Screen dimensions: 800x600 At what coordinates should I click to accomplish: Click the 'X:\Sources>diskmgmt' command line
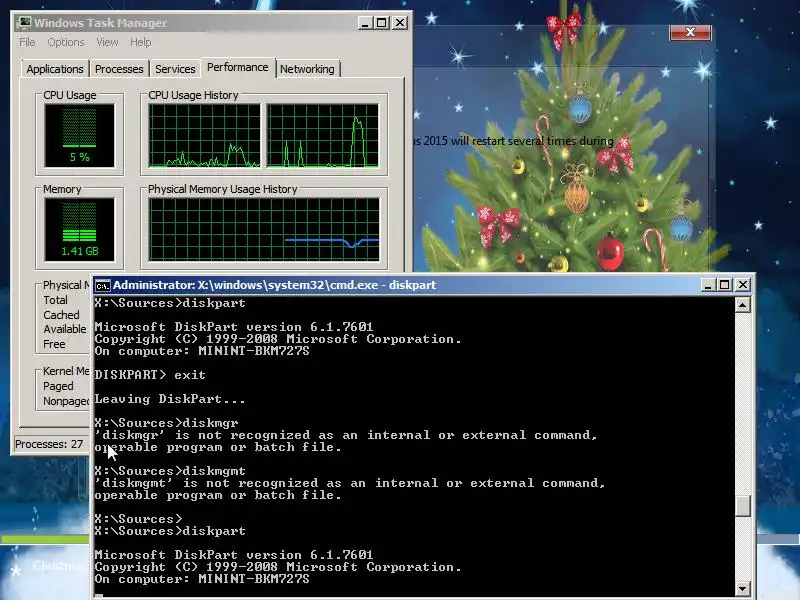(x=170, y=471)
